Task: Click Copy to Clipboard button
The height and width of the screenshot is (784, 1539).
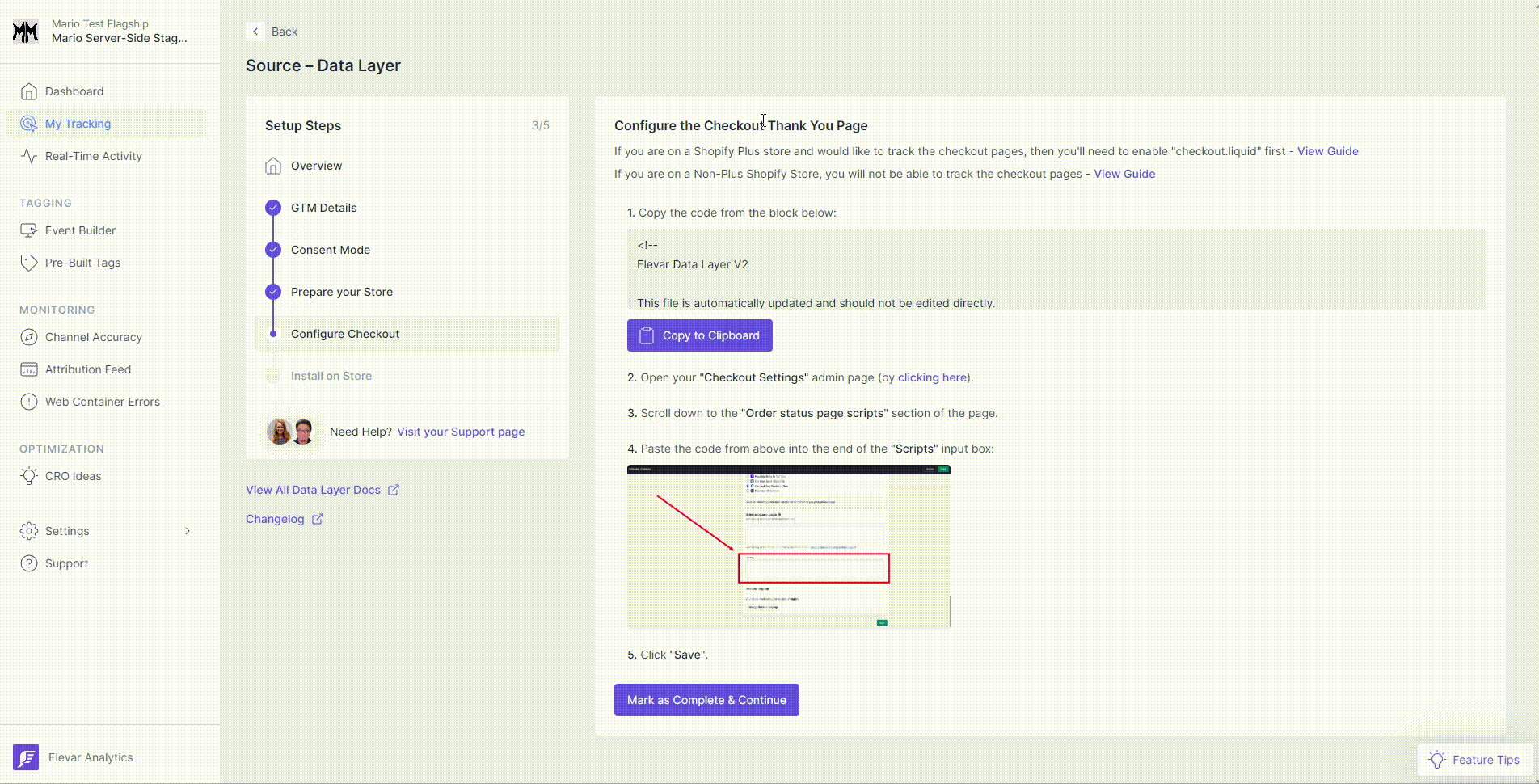Action: [x=700, y=335]
